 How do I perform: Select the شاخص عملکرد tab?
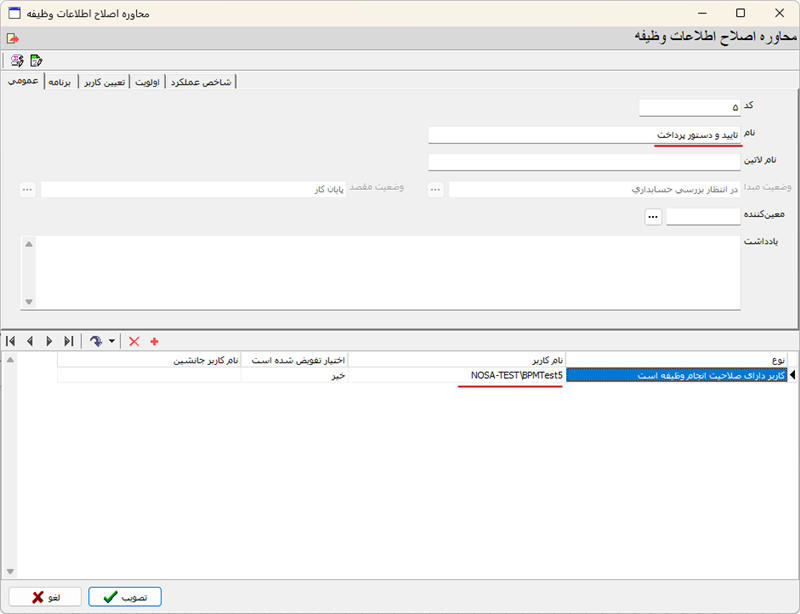(201, 81)
